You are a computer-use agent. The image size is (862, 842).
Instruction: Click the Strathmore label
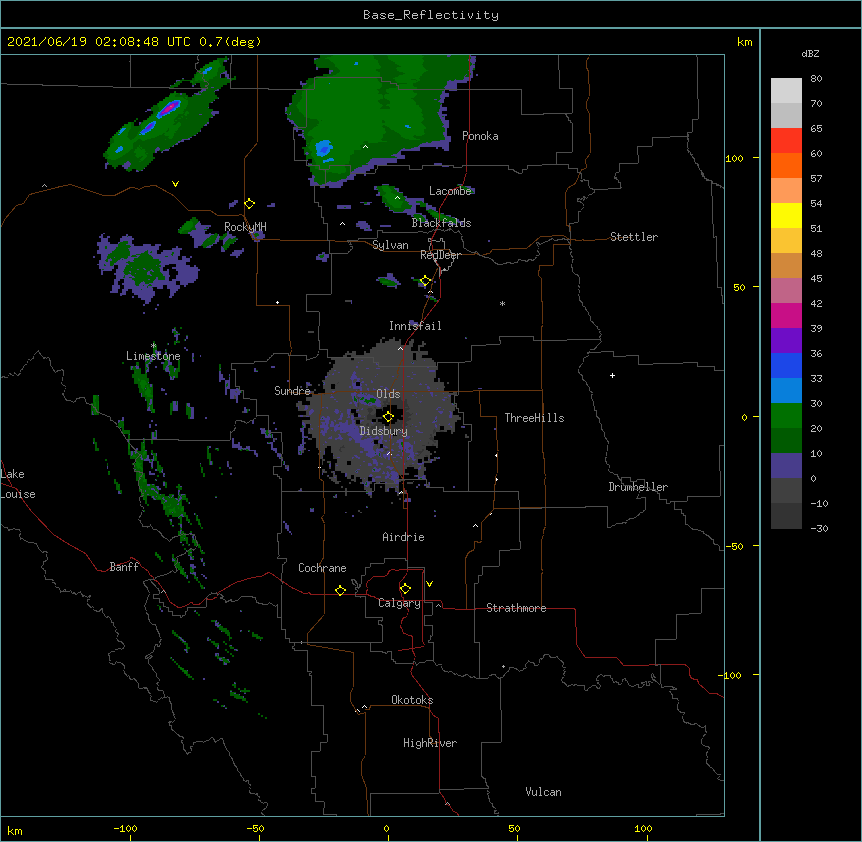pos(516,608)
